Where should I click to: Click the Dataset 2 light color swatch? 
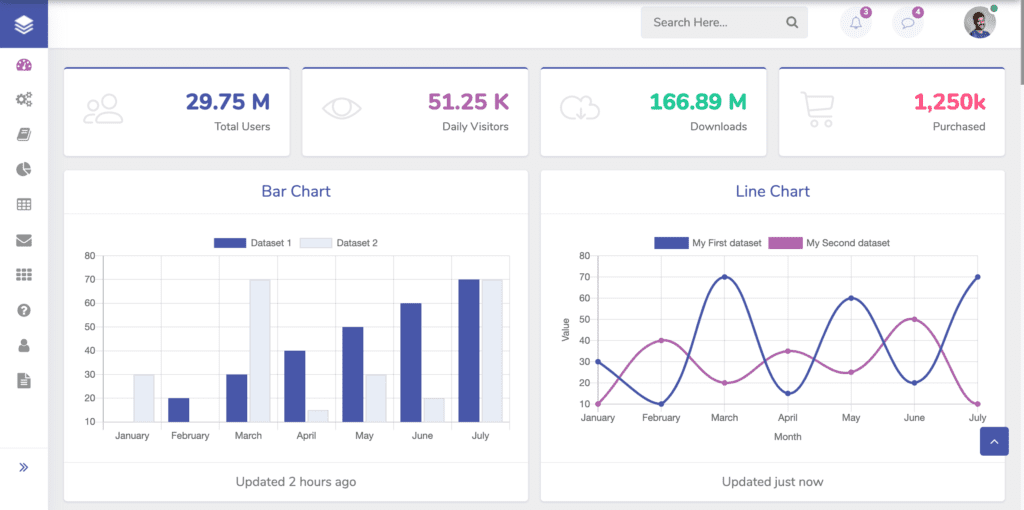[x=316, y=243]
